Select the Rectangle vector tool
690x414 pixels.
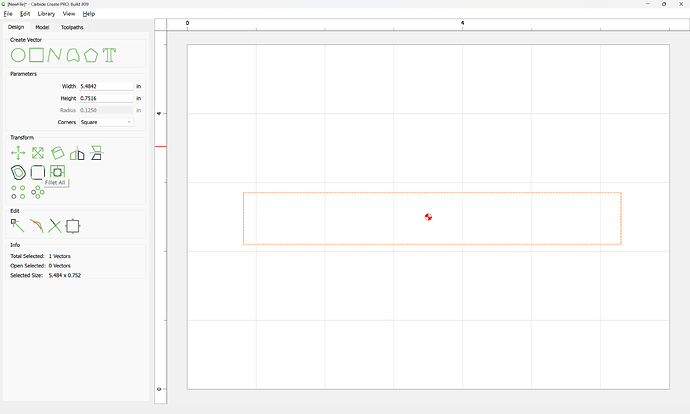tap(36, 54)
